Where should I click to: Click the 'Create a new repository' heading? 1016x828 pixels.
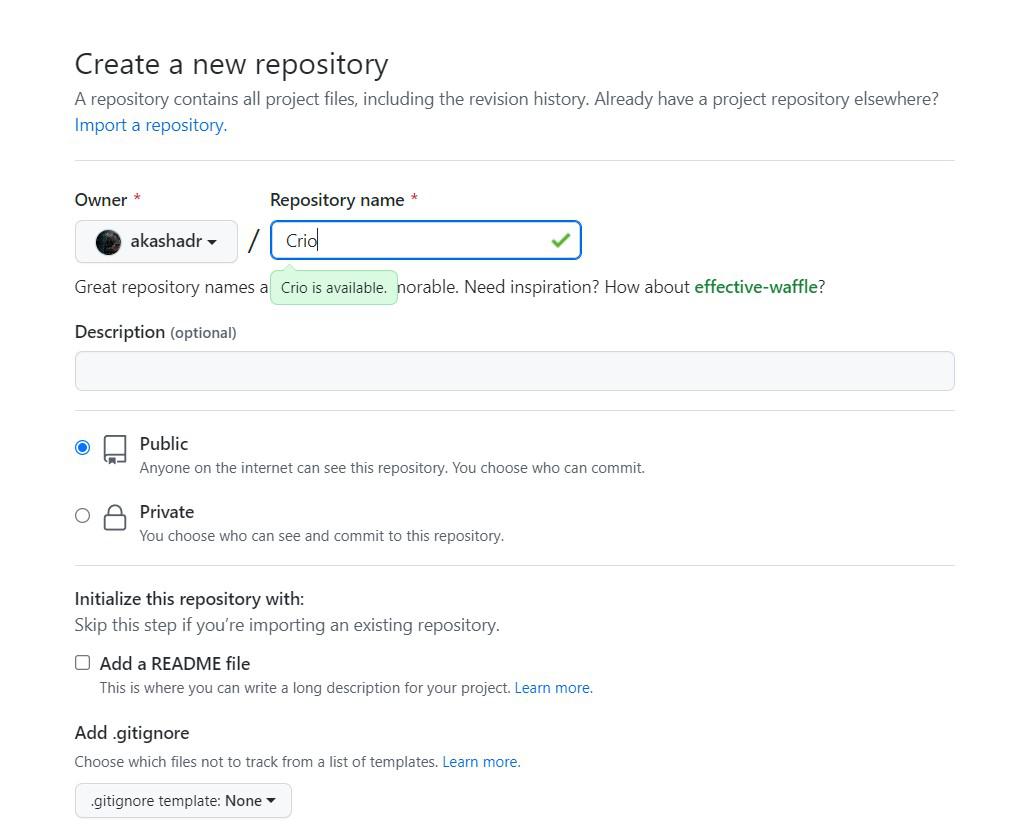tap(231, 64)
